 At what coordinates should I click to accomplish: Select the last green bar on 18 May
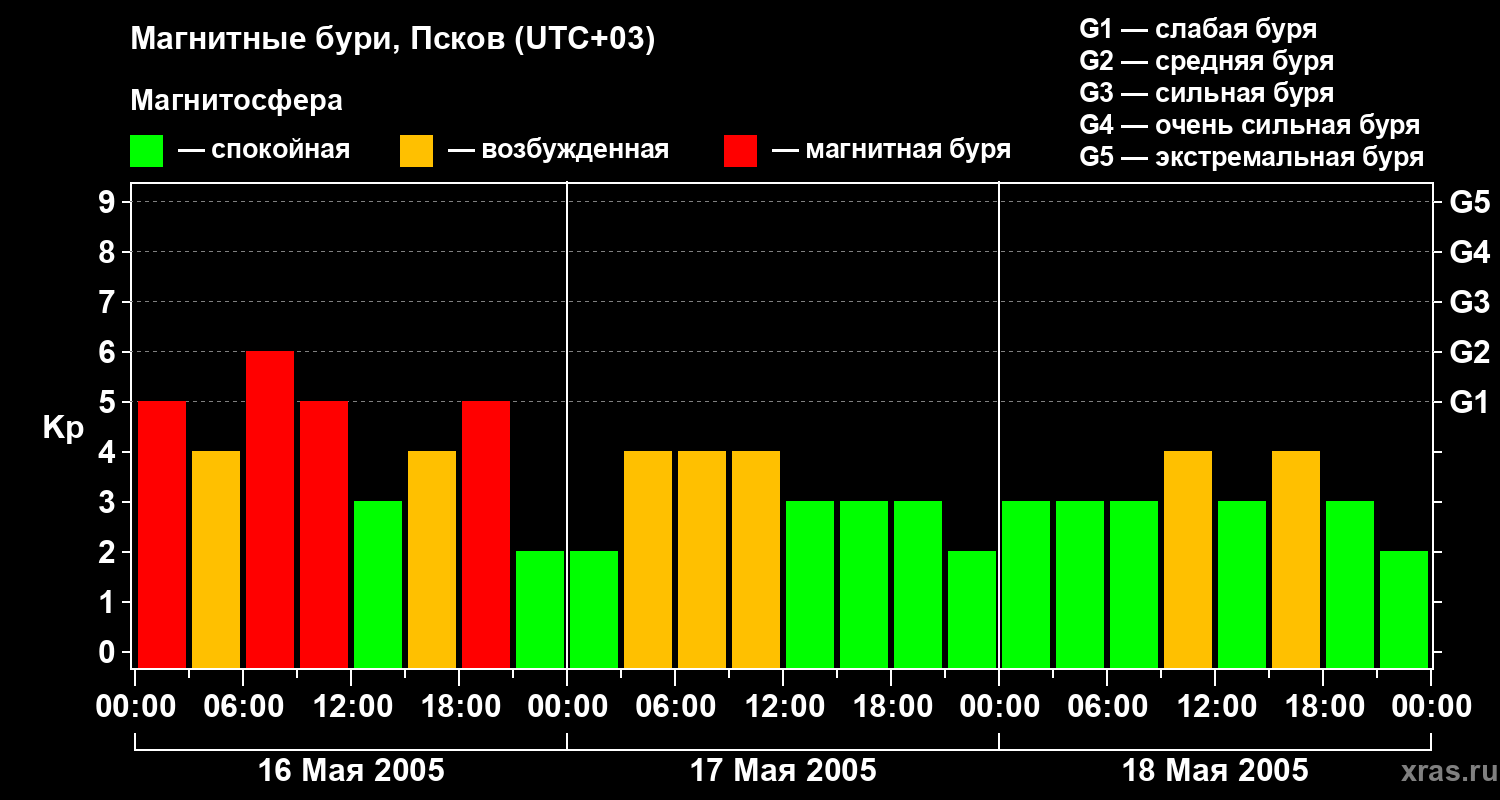coord(1404,608)
